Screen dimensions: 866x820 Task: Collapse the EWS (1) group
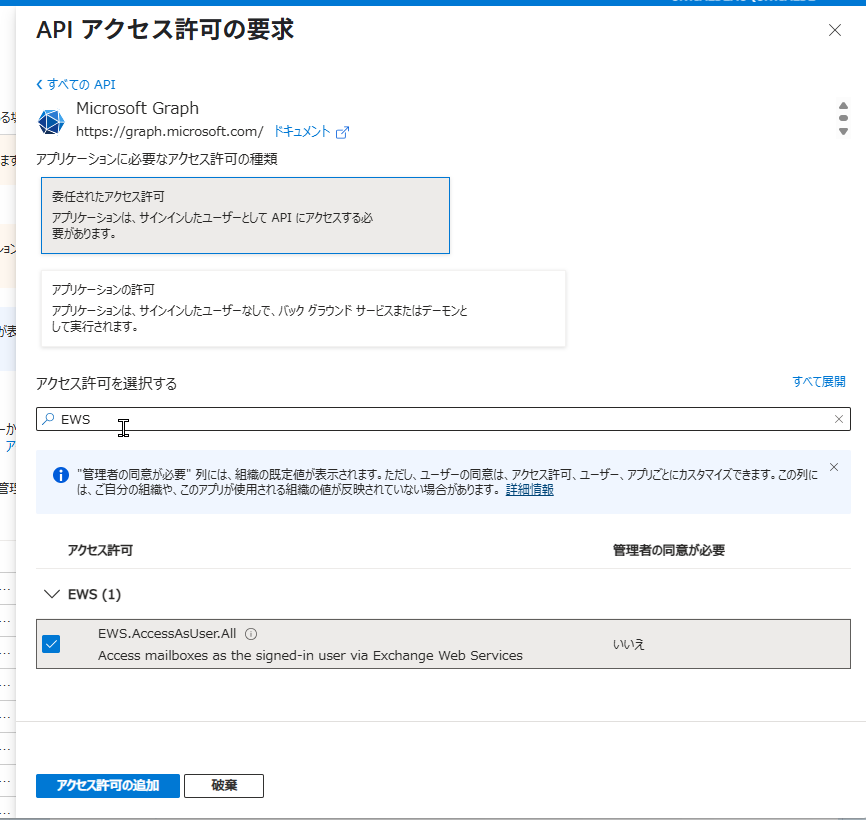coord(52,594)
